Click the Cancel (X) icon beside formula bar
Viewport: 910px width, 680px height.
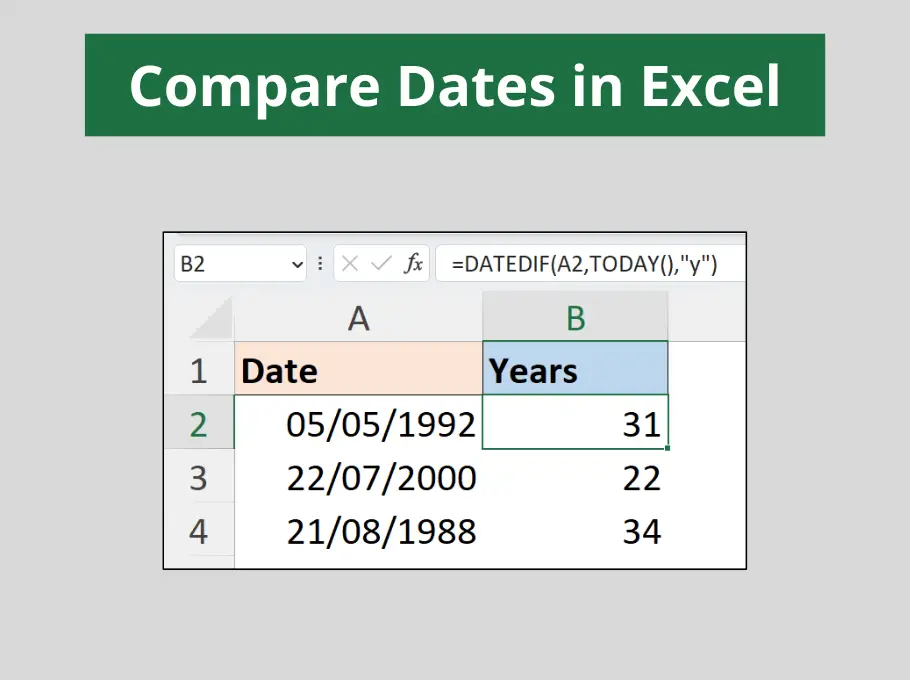pyautogui.click(x=350, y=263)
